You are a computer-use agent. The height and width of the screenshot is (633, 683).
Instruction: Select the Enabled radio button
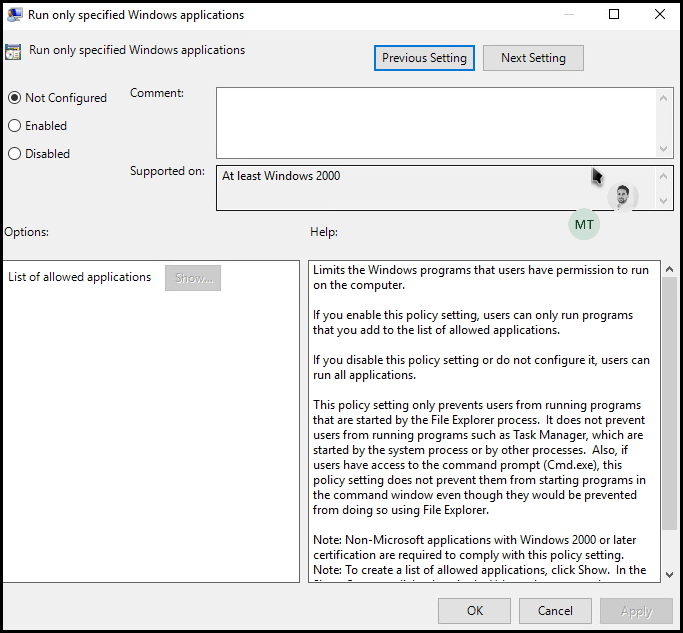(14, 125)
